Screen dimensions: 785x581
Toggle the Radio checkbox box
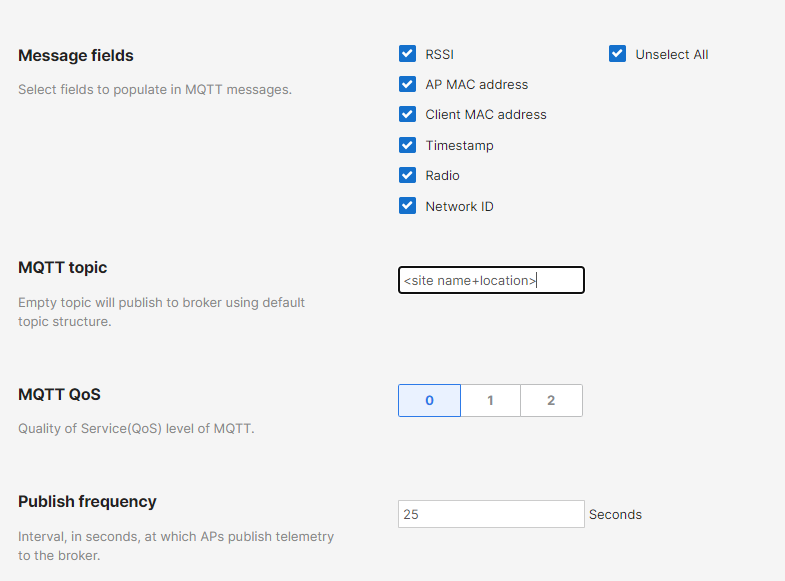click(407, 175)
